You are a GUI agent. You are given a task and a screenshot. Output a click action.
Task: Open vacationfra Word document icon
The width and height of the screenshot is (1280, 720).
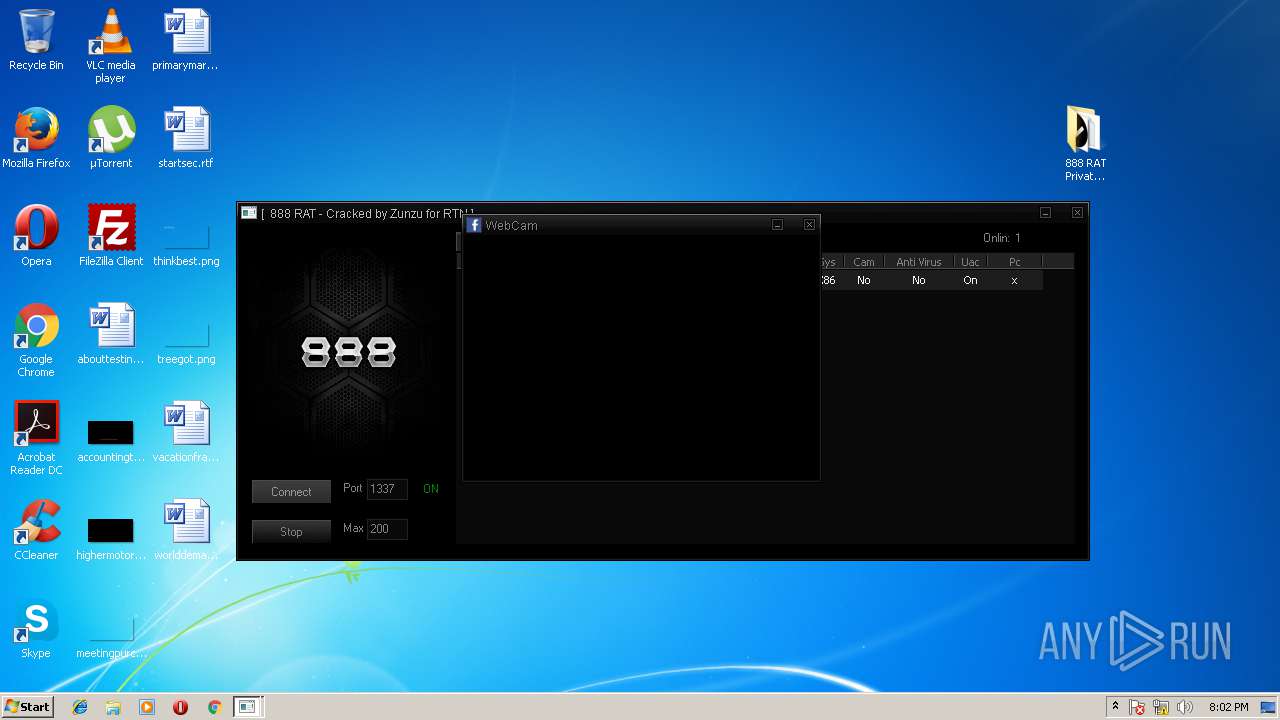coord(186,432)
